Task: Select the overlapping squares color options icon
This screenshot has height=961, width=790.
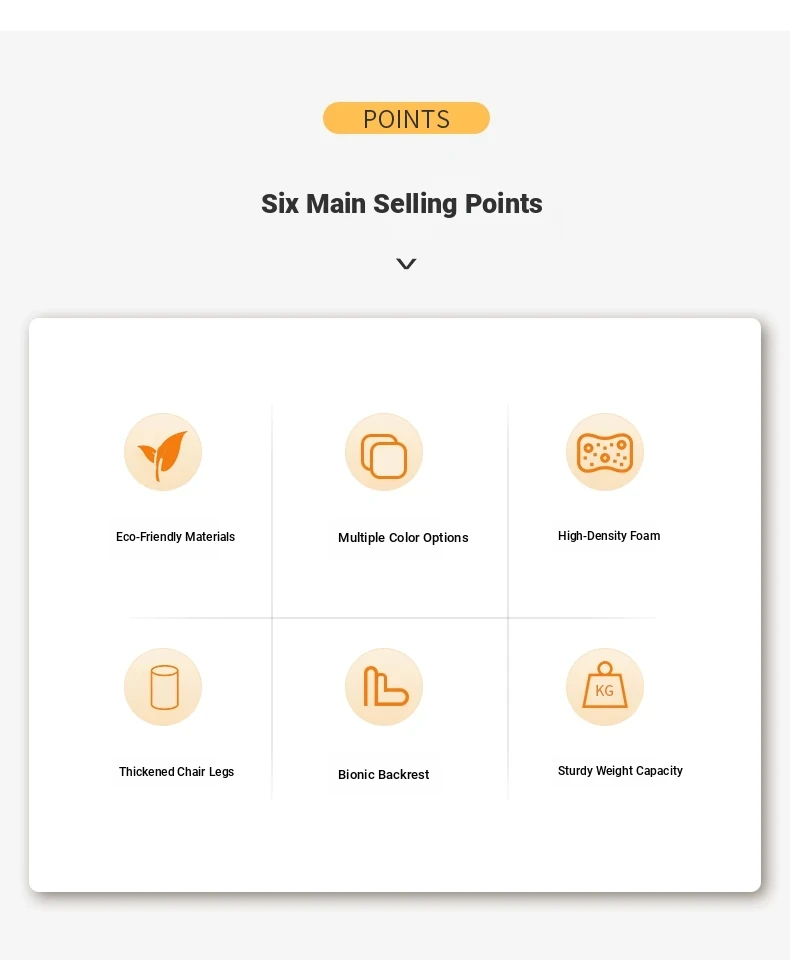Action: pos(384,452)
